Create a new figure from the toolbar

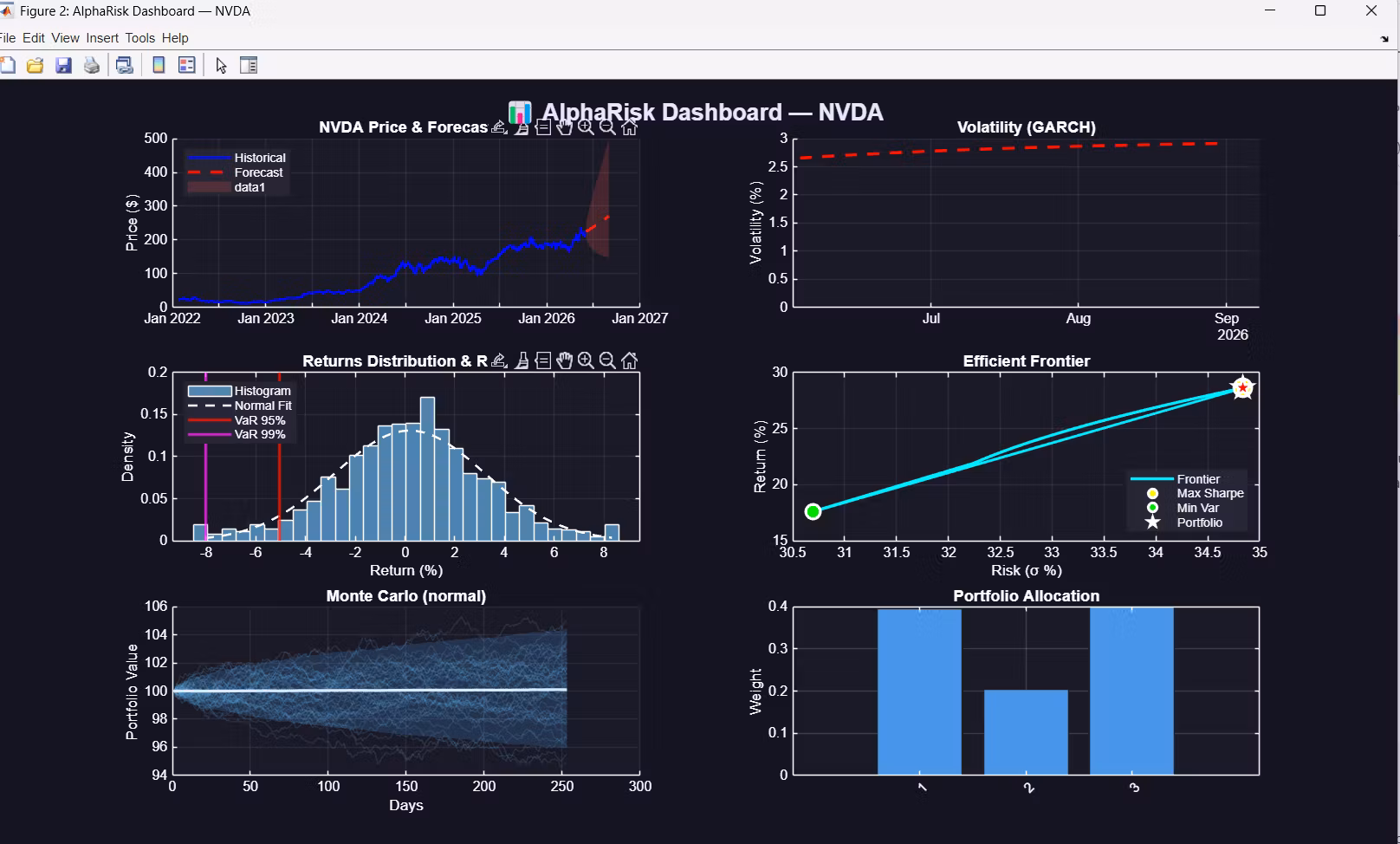[x=8, y=65]
